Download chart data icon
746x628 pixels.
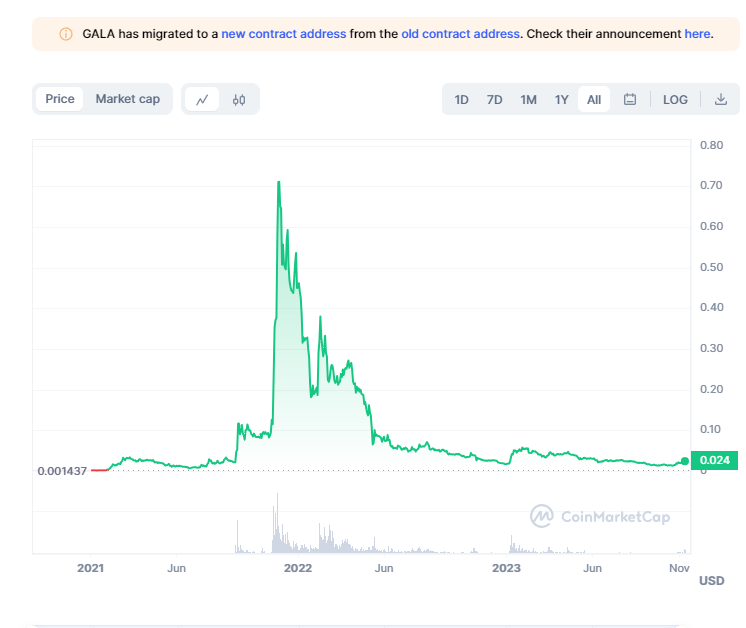point(721,99)
